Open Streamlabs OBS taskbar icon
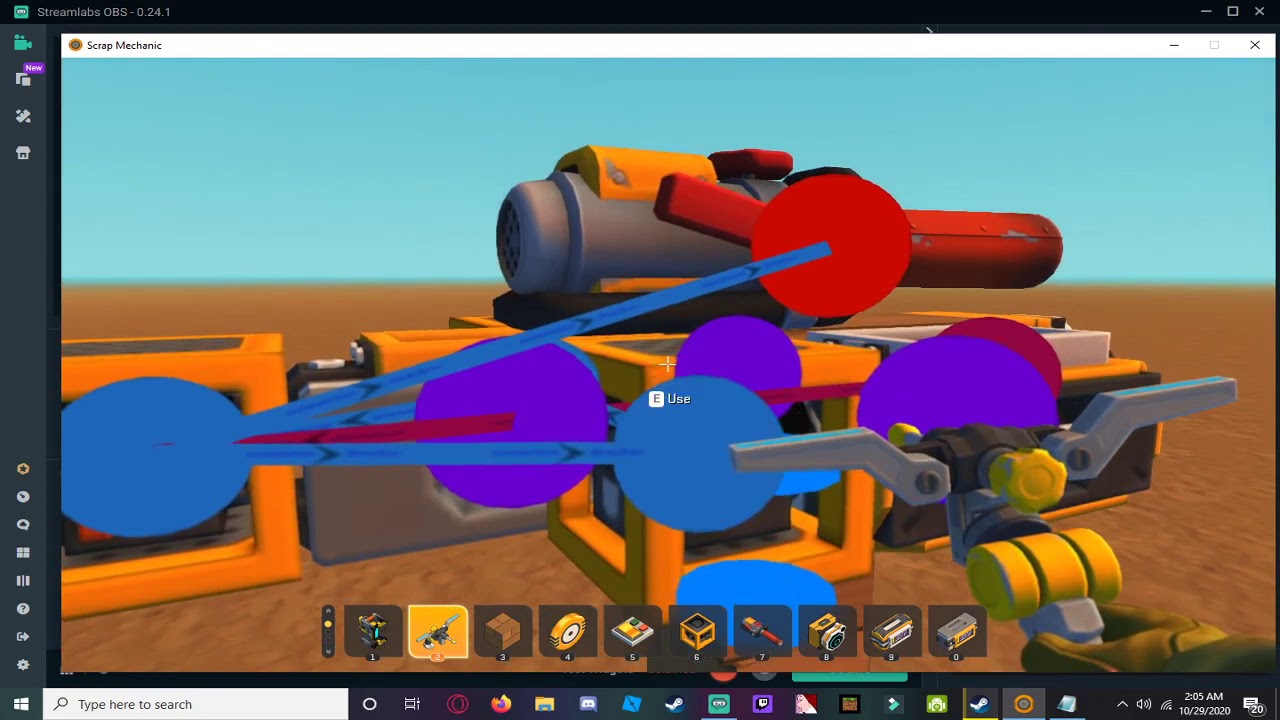This screenshot has width=1280, height=720. [x=719, y=704]
